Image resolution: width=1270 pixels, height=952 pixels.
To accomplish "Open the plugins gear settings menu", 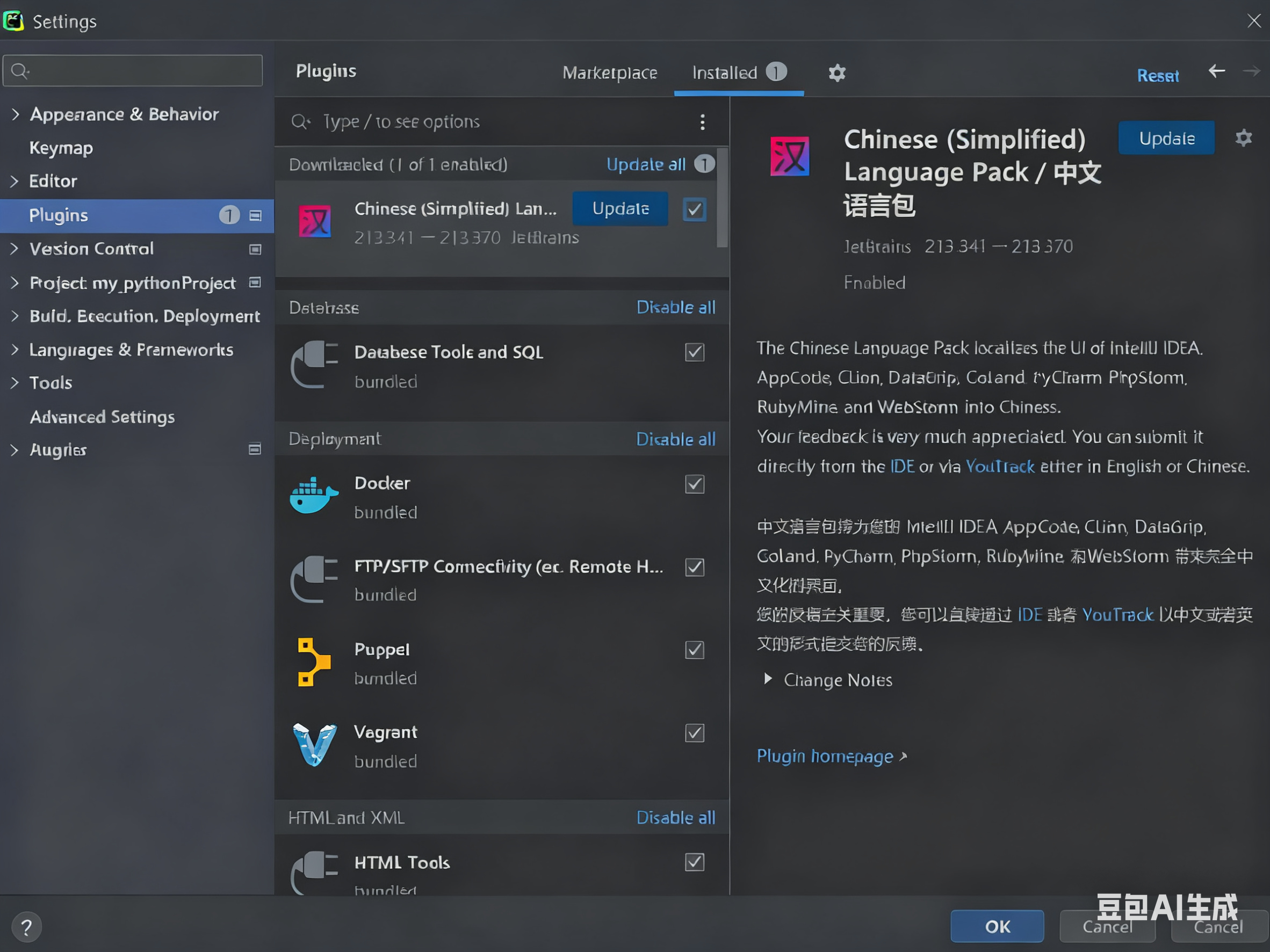I will tap(836, 73).
